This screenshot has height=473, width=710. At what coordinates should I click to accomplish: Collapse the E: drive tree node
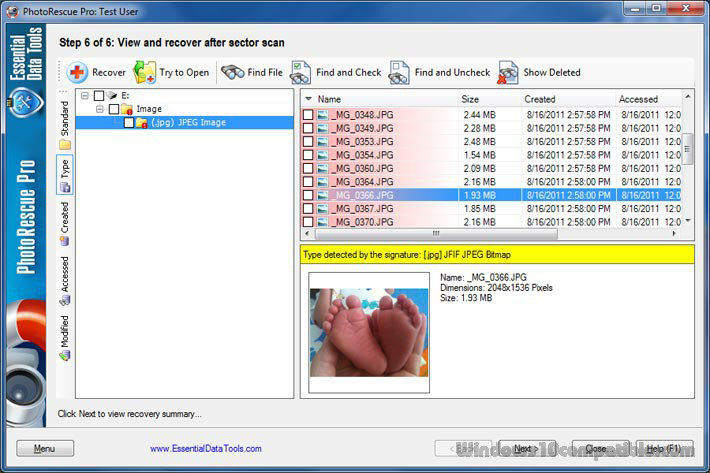pyautogui.click(x=85, y=96)
